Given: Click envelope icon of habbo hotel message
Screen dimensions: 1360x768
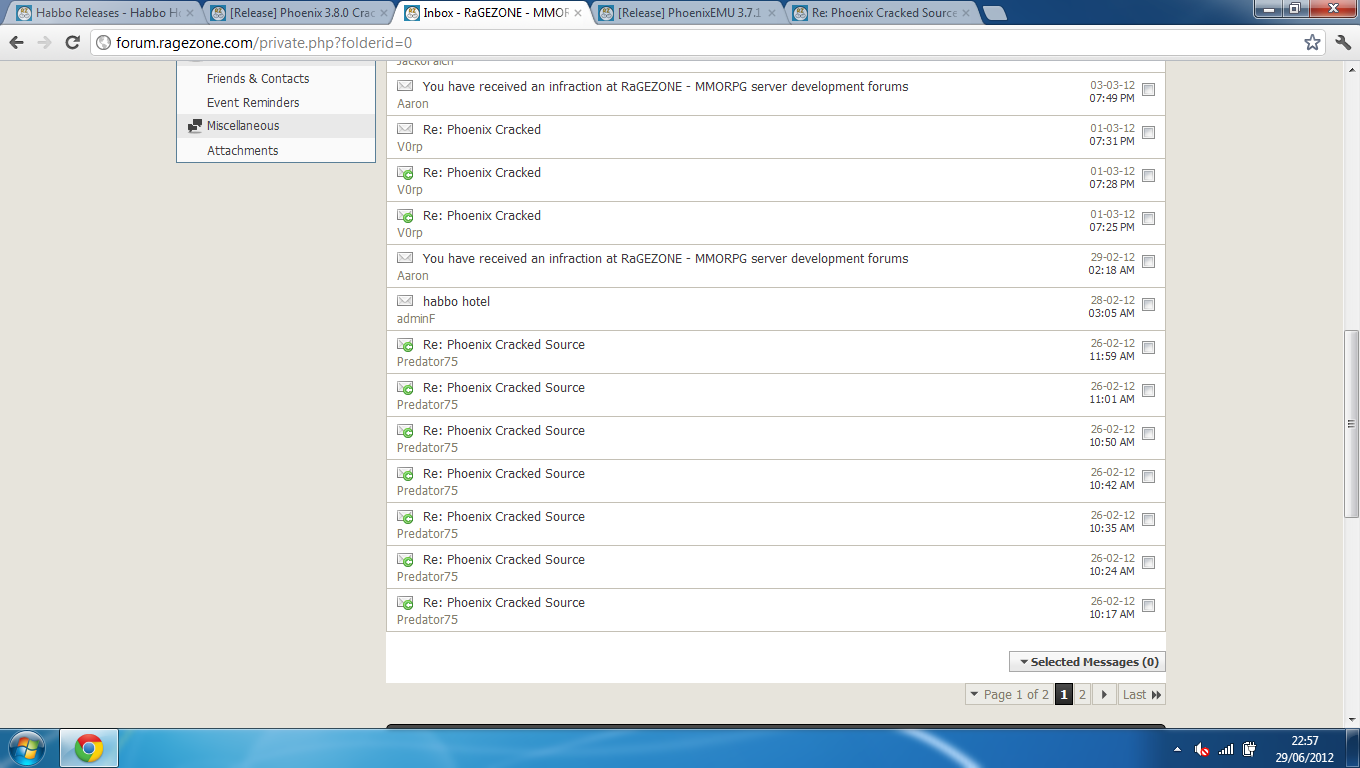Looking at the screenshot, I should [405, 301].
